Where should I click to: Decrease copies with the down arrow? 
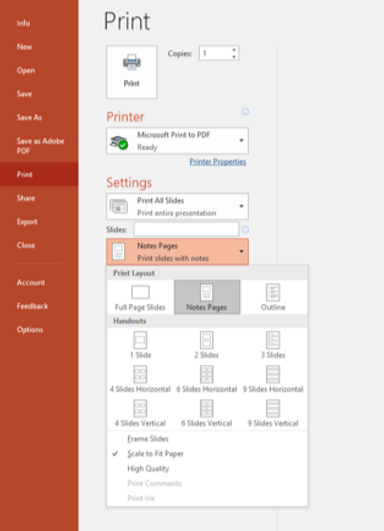tap(234, 57)
